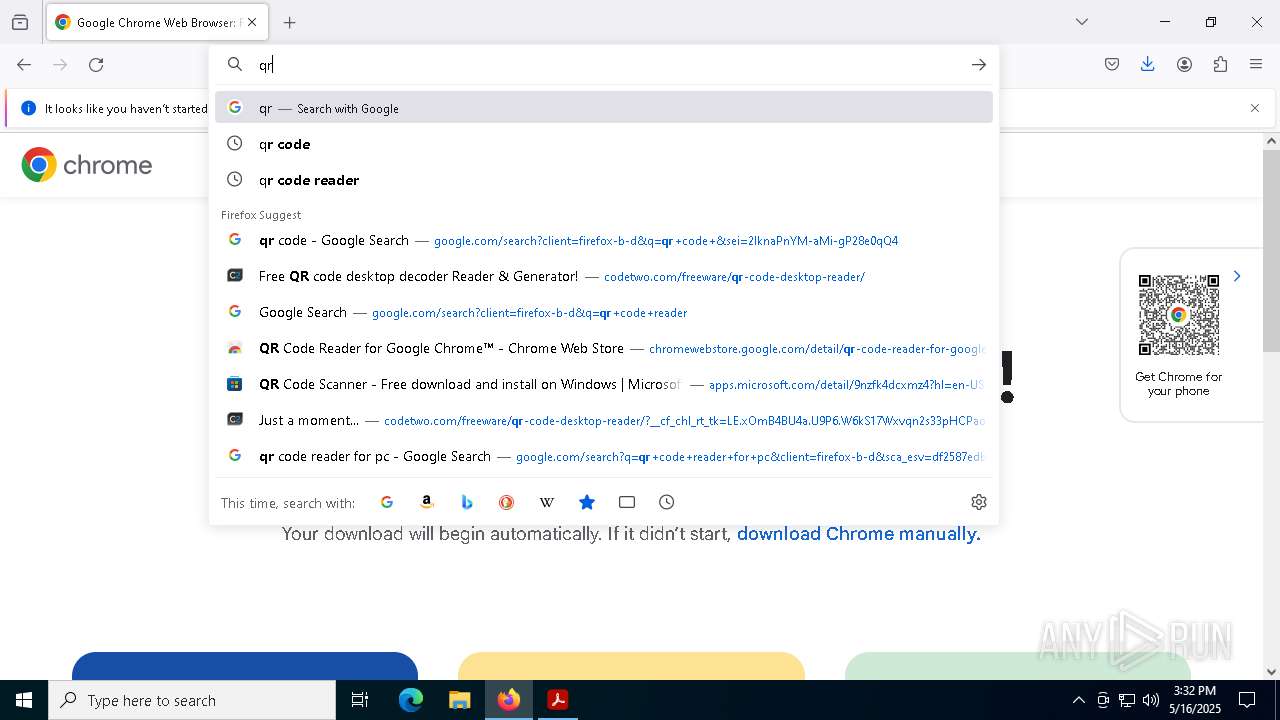Expand the QR card chevron arrow
Viewport: 1280px width, 720px height.
click(x=1237, y=276)
